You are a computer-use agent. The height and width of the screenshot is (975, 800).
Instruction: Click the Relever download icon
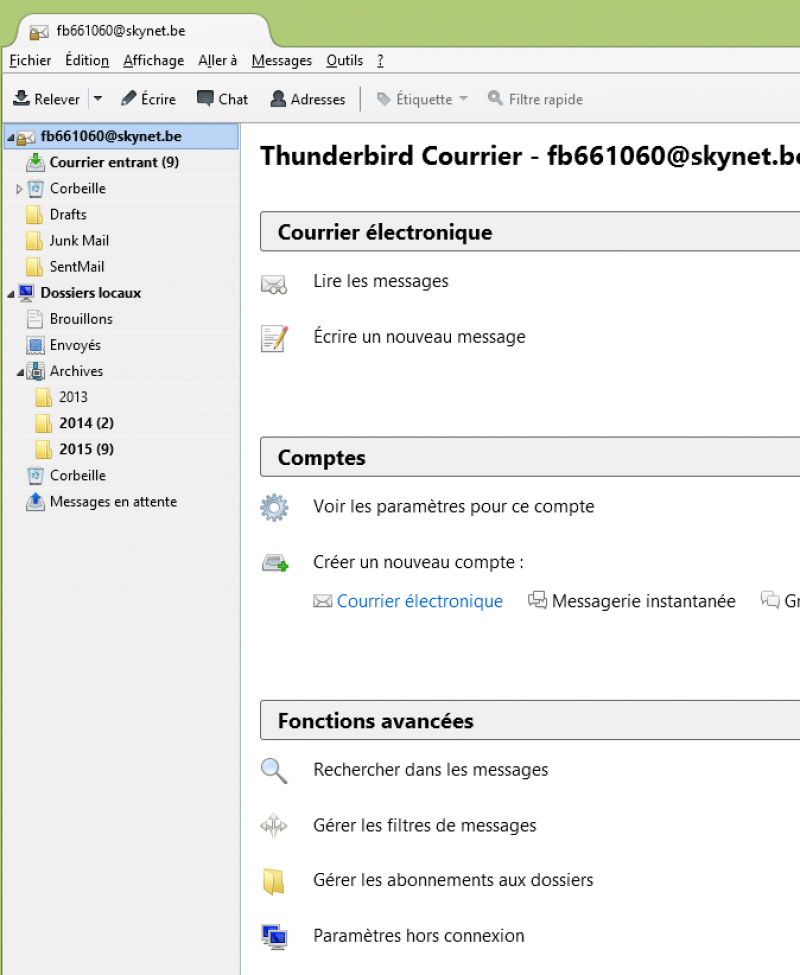(22, 98)
